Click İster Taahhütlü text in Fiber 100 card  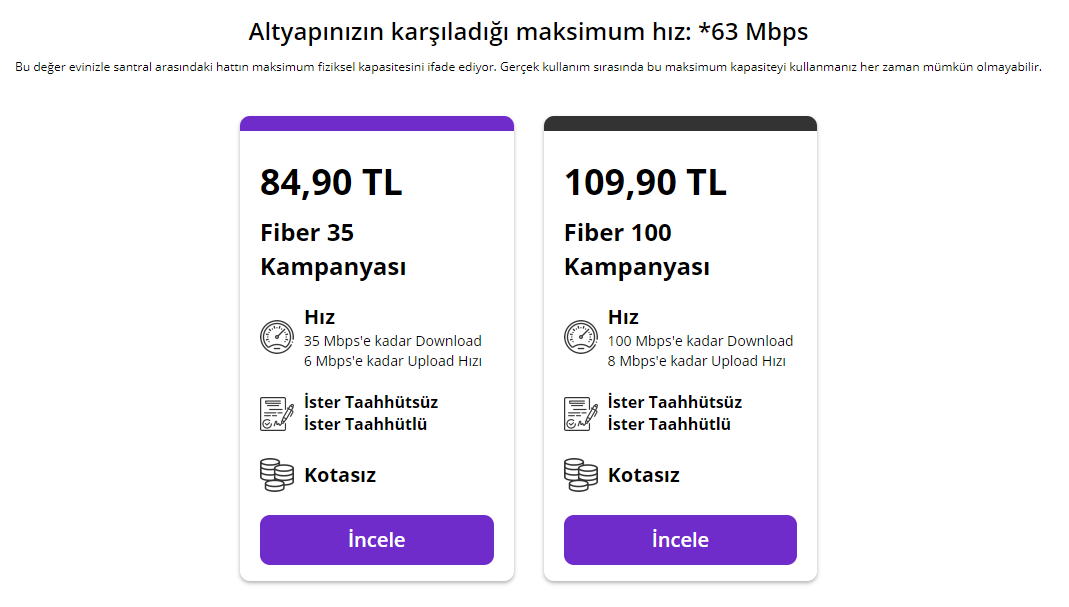click(x=669, y=424)
